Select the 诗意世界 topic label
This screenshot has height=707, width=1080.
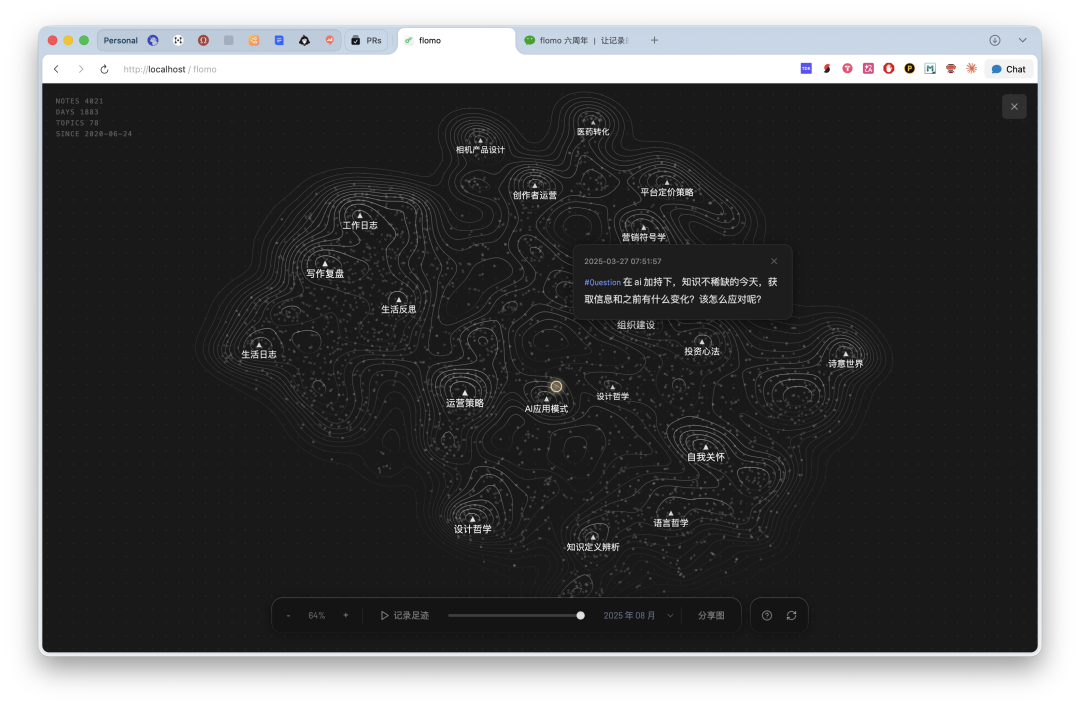point(845,364)
